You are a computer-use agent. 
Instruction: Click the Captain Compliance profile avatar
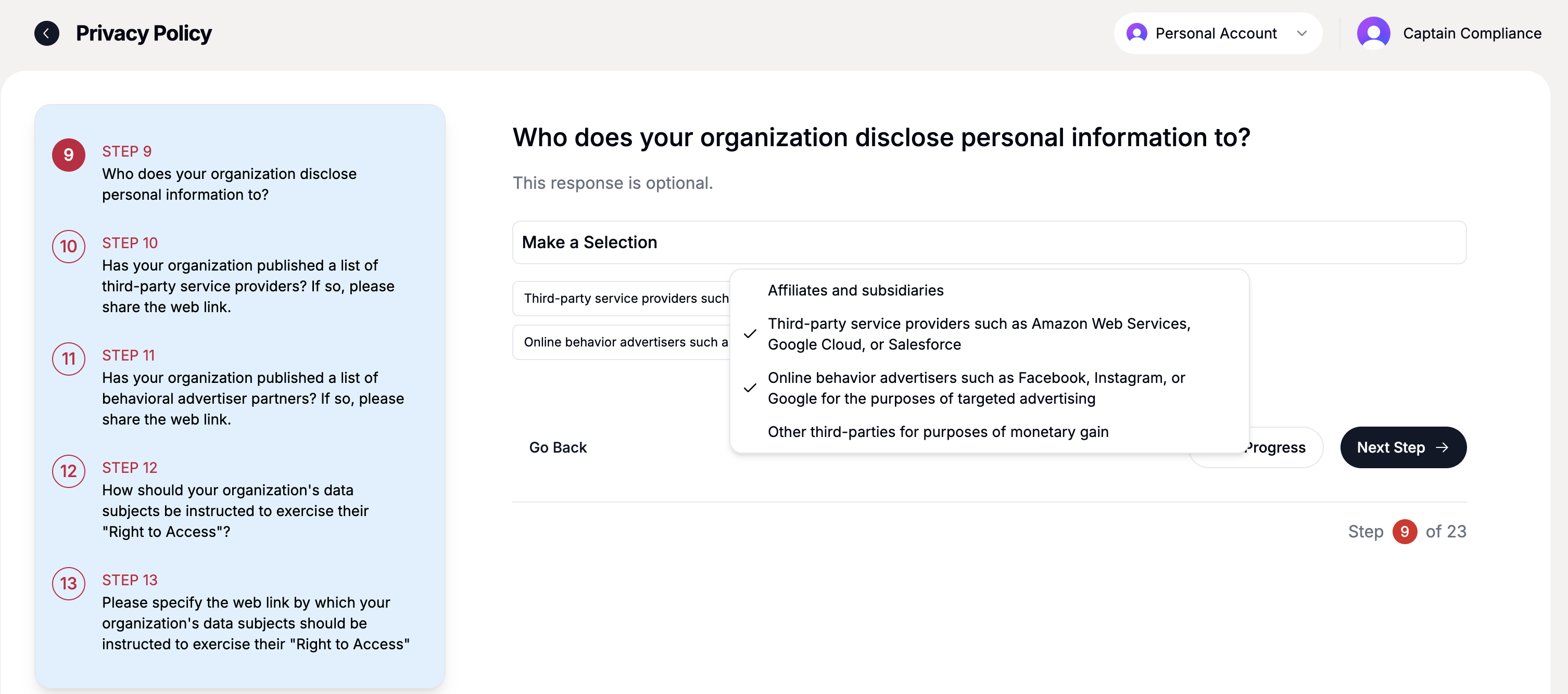pos(1373,33)
